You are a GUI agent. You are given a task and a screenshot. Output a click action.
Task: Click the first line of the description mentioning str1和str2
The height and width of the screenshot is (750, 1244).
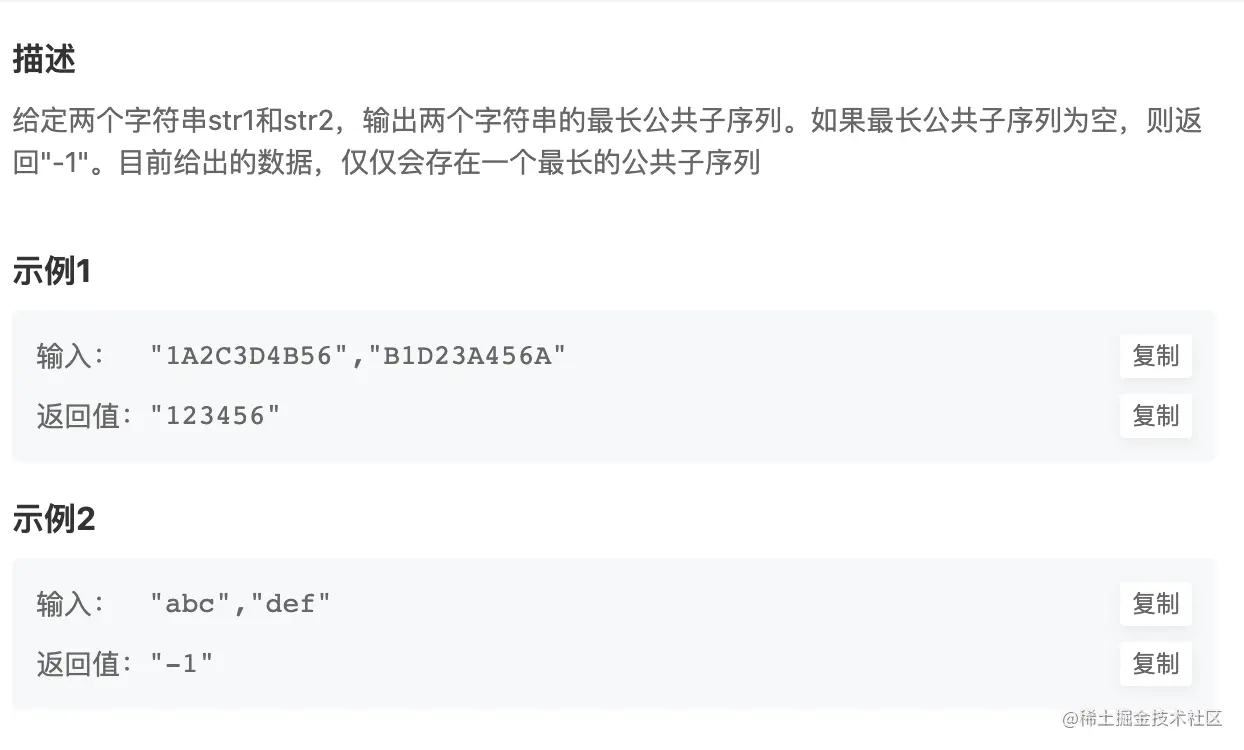(607, 122)
